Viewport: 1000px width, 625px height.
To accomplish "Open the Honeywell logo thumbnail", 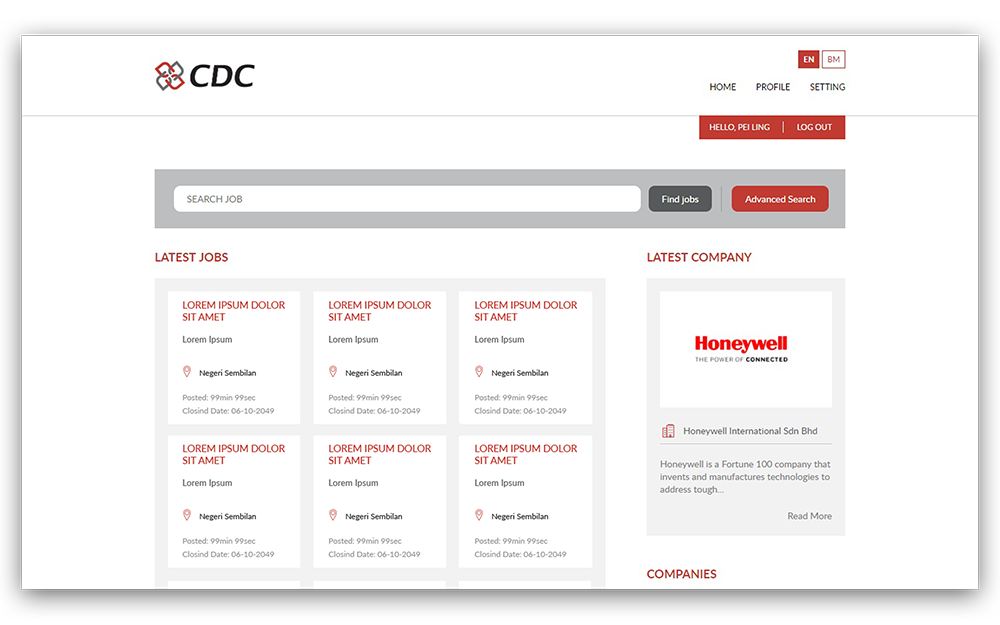I will 745,349.
